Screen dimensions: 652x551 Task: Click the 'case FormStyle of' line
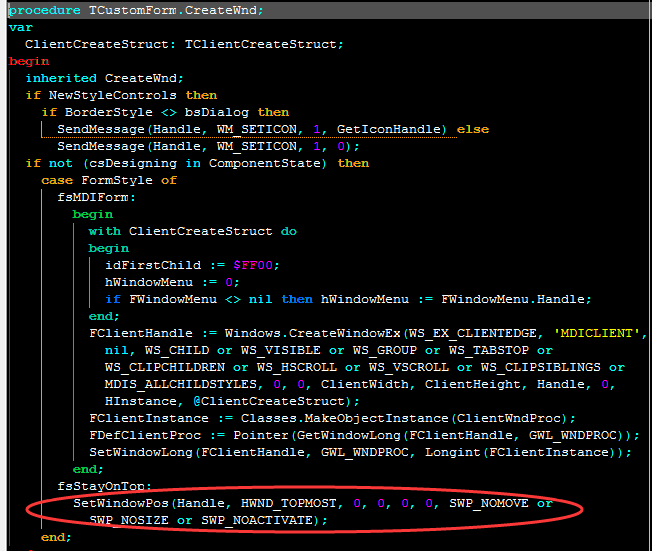(x=109, y=180)
